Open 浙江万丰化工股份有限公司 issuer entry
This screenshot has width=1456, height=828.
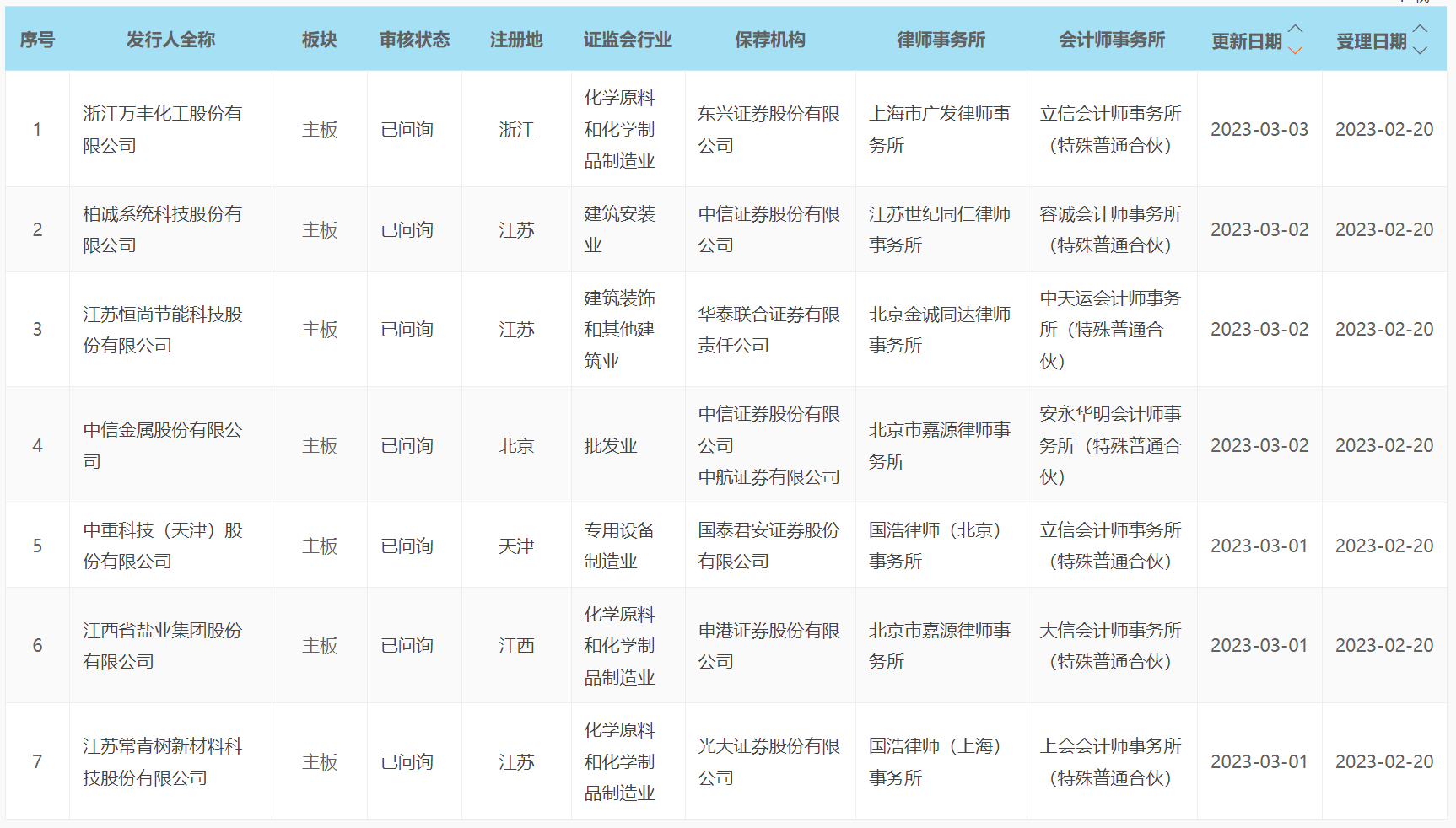[x=162, y=129]
